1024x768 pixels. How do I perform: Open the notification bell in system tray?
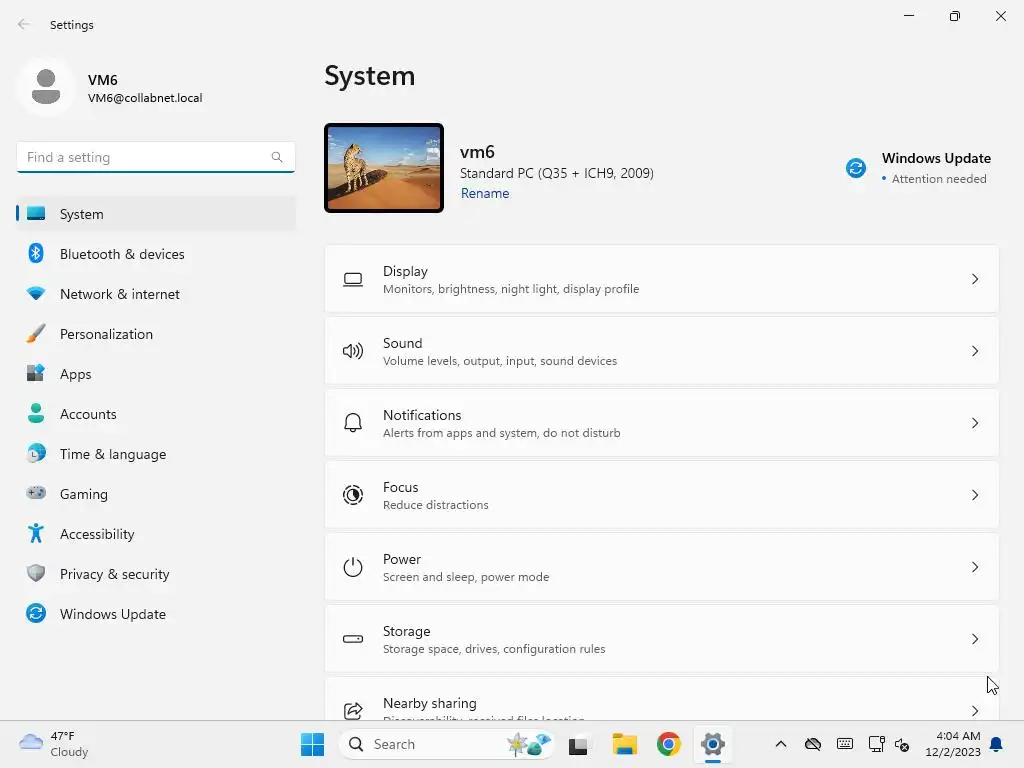point(996,744)
